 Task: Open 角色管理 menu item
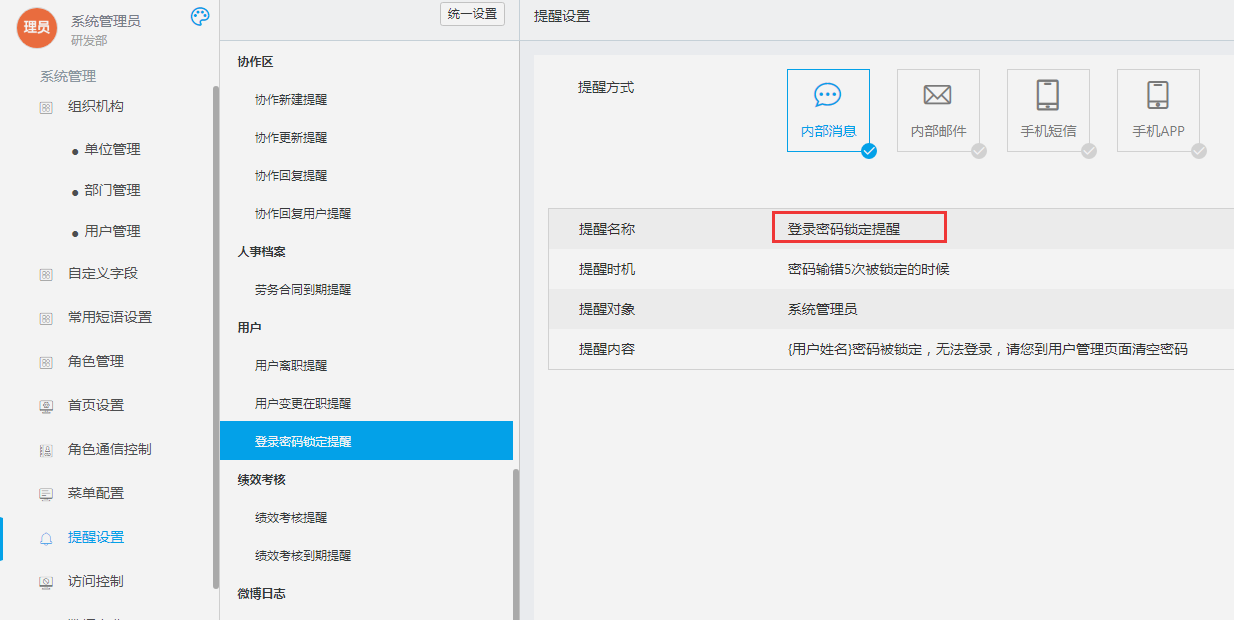[x=96, y=361]
